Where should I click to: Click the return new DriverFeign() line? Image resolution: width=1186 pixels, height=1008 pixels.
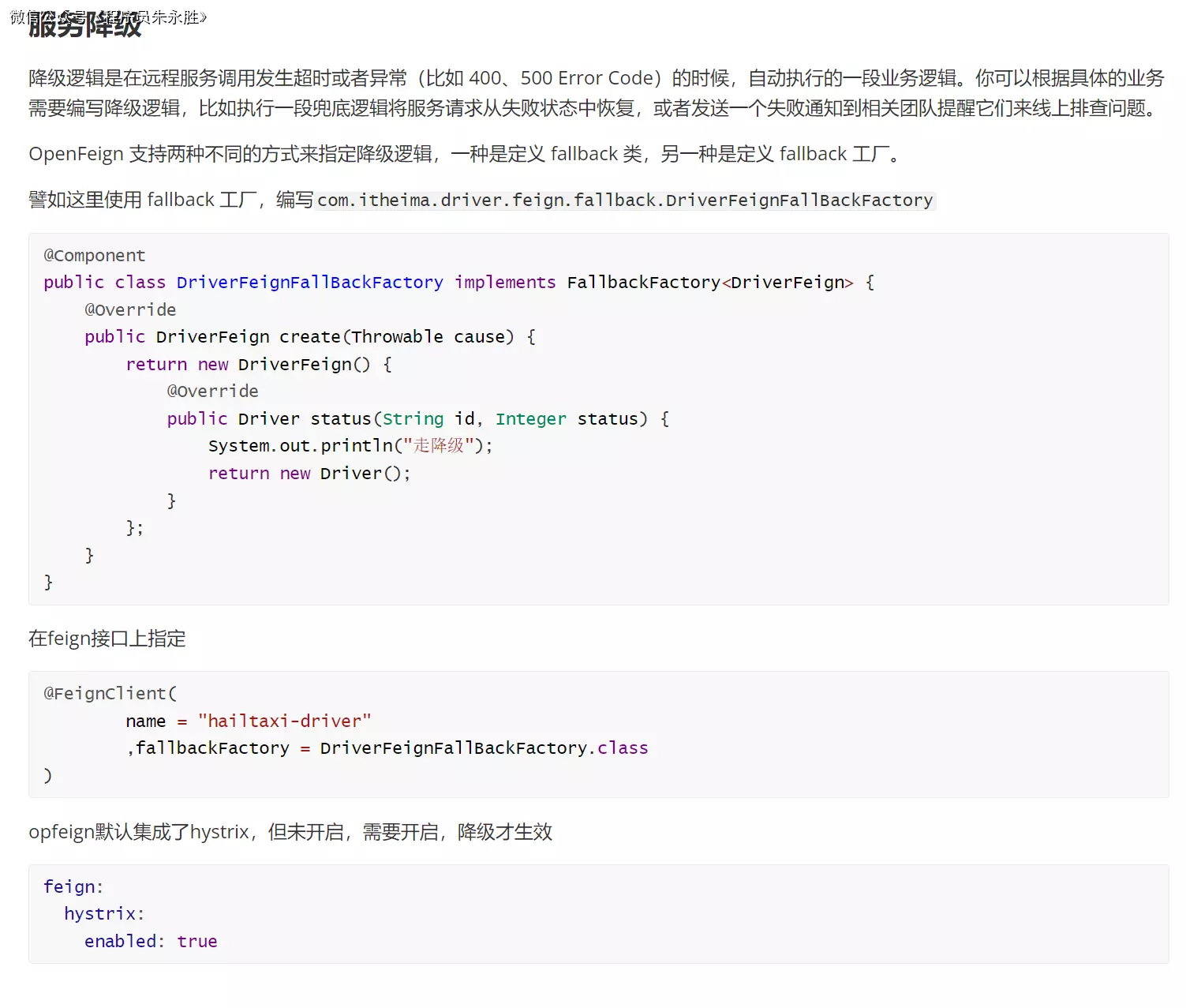(259, 365)
